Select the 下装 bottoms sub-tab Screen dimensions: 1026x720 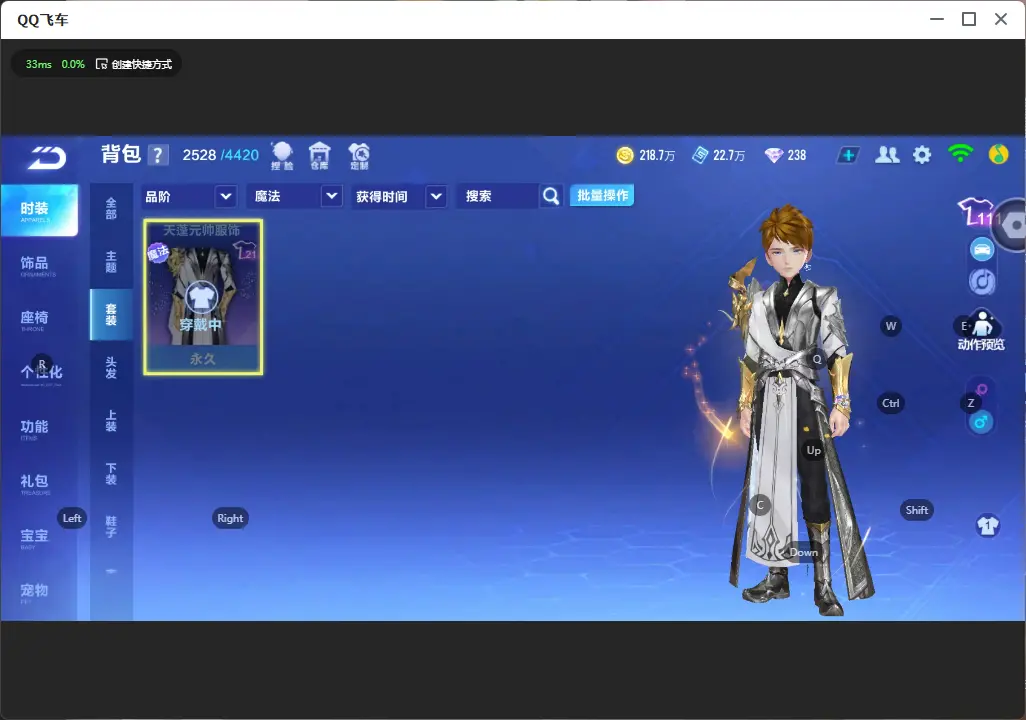pos(111,474)
